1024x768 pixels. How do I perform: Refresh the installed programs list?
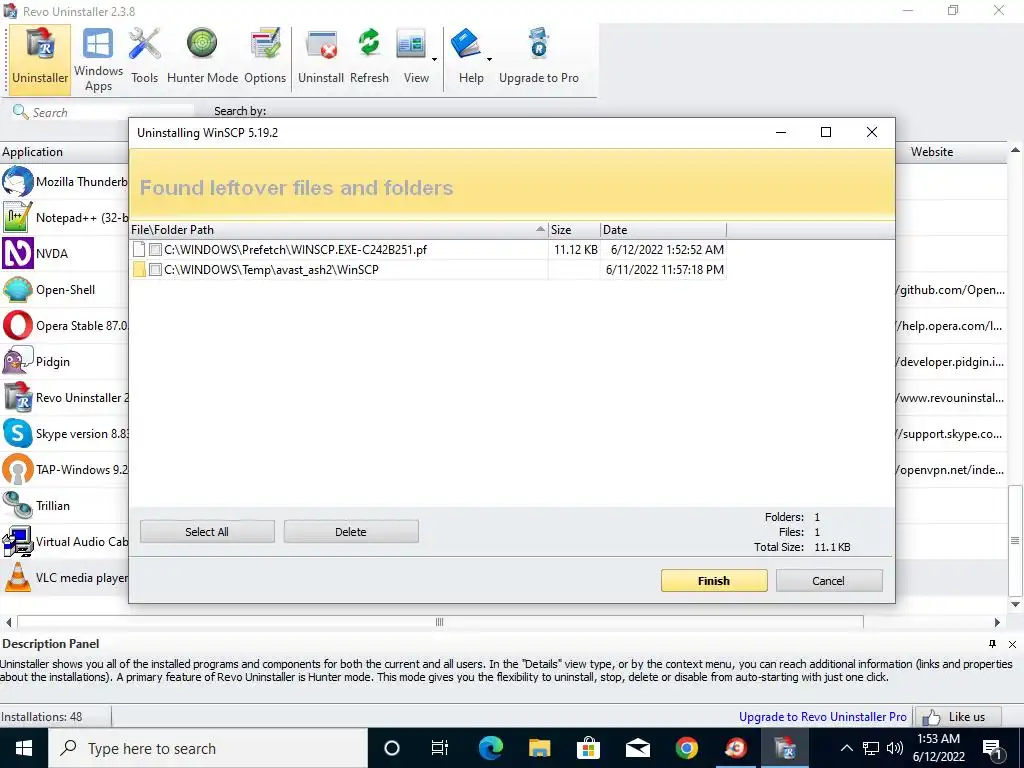click(x=369, y=57)
